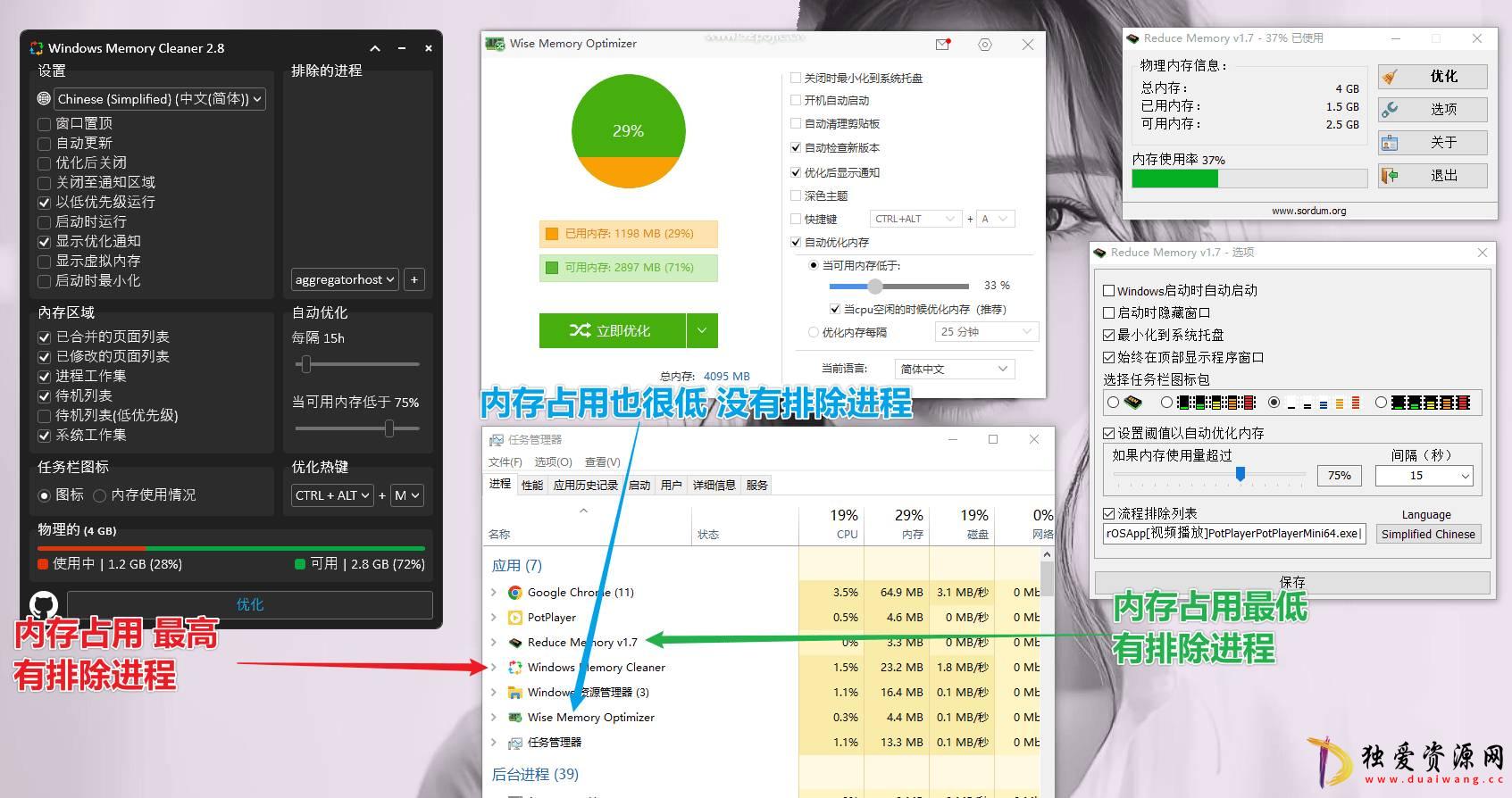Click globe language icon in Memory Cleaner
1512x798 pixels.
pyautogui.click(x=44, y=99)
